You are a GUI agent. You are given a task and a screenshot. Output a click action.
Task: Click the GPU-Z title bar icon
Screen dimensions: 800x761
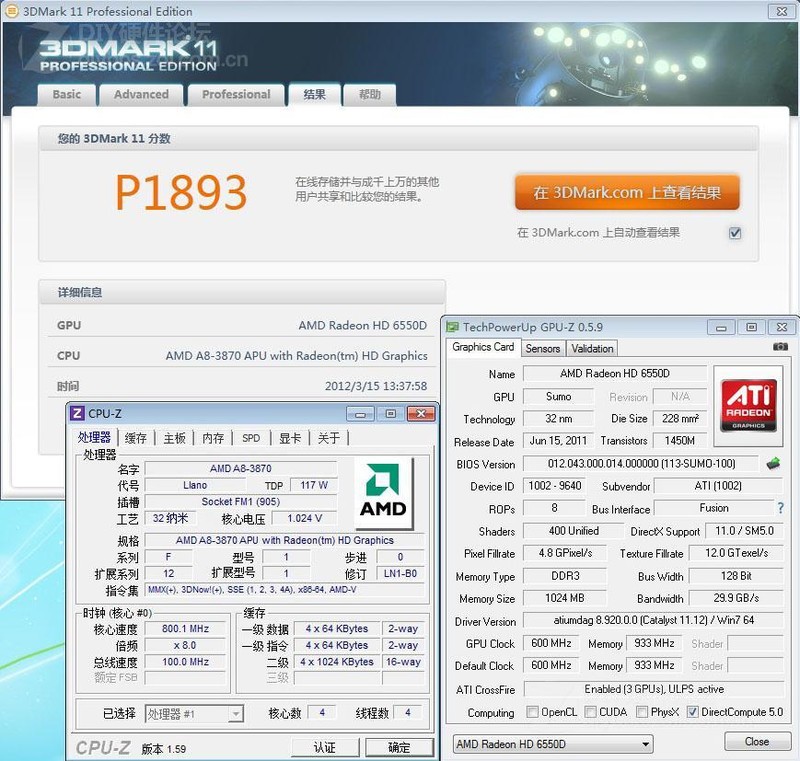(453, 327)
